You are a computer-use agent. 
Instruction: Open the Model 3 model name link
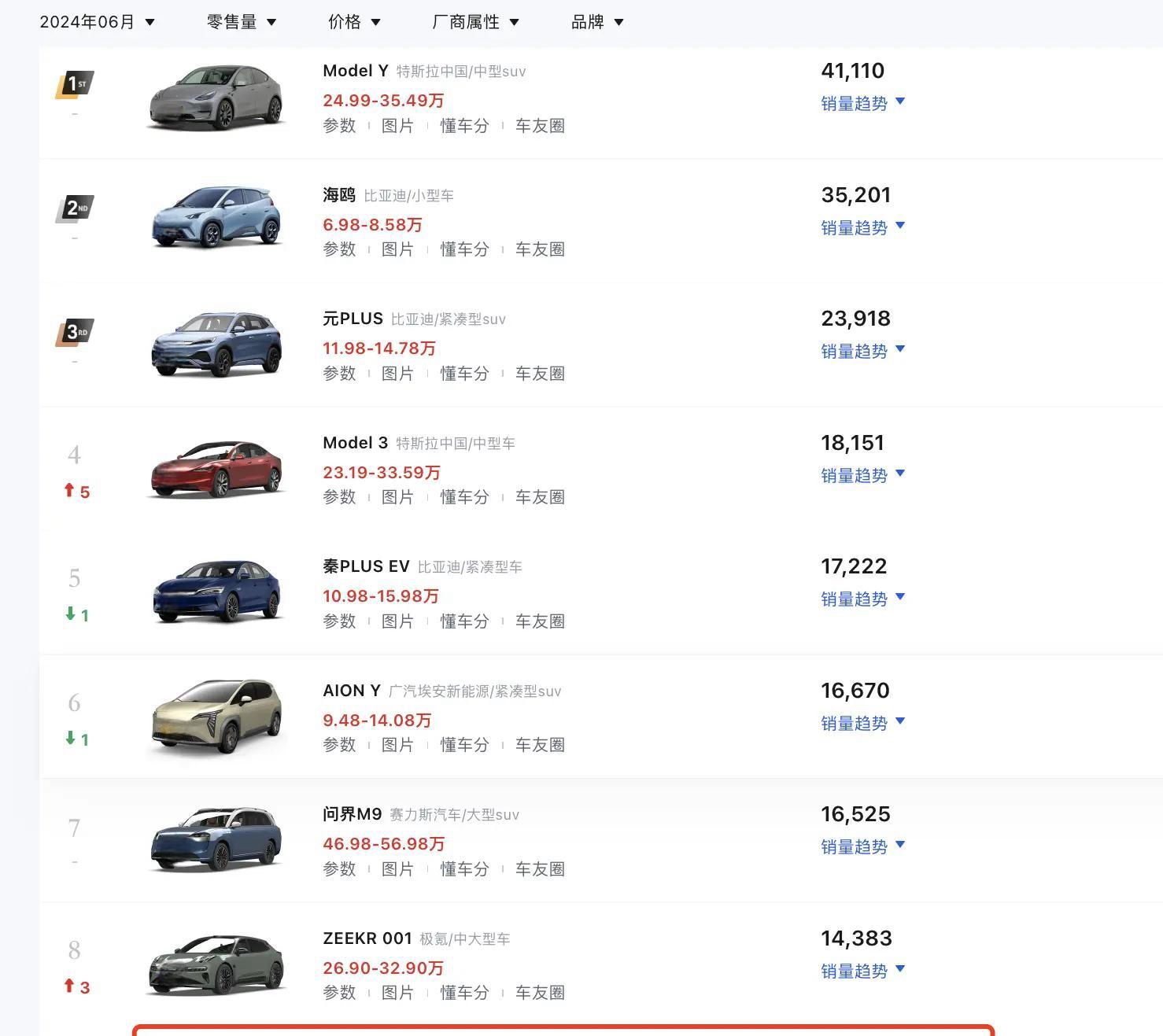coord(355,443)
